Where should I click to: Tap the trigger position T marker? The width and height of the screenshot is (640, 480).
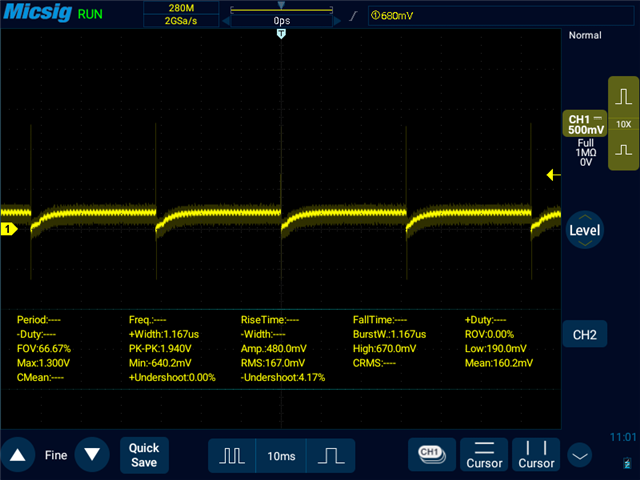pyautogui.click(x=281, y=33)
